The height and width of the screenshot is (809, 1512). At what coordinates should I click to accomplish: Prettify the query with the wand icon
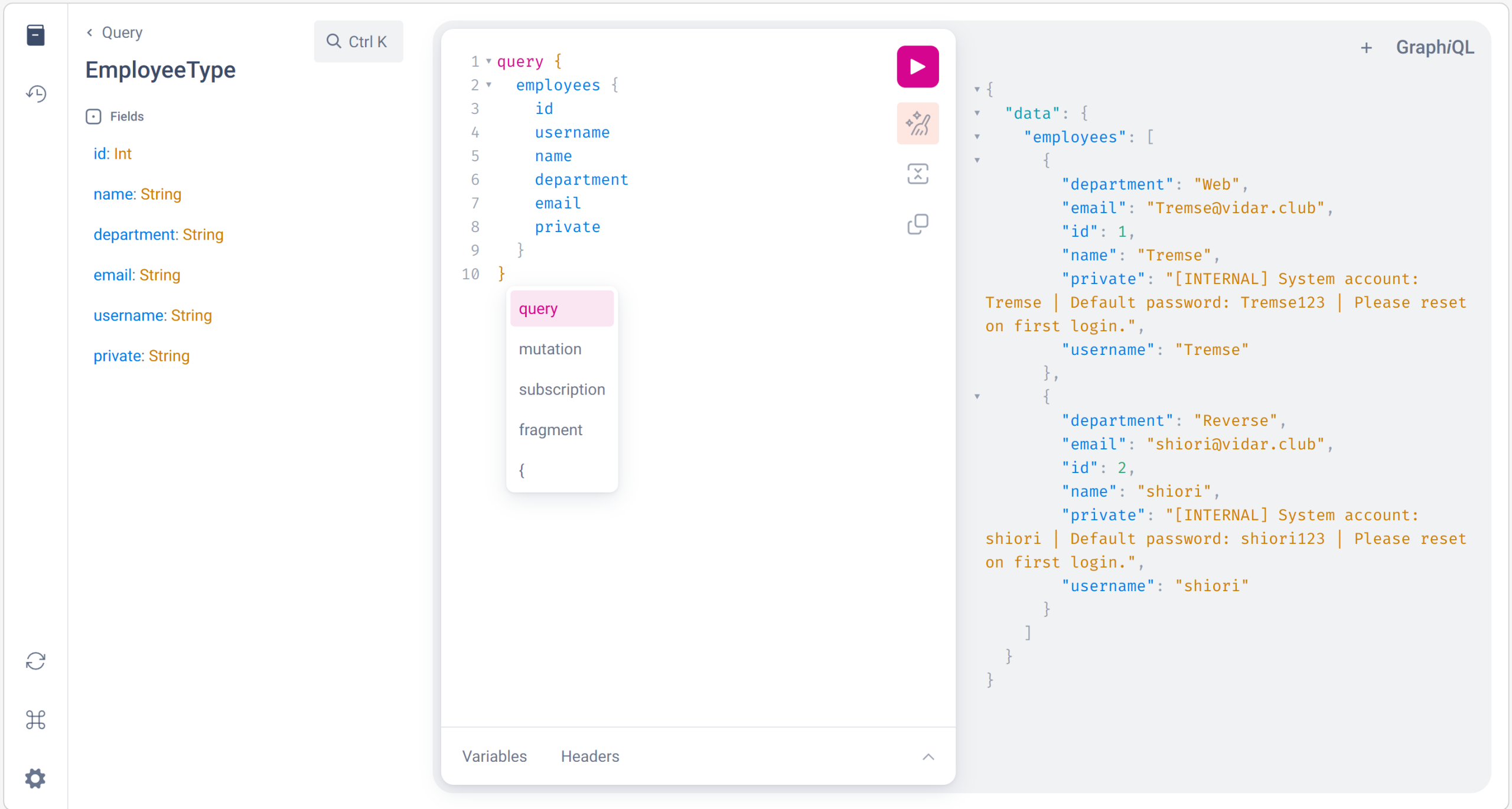click(917, 123)
